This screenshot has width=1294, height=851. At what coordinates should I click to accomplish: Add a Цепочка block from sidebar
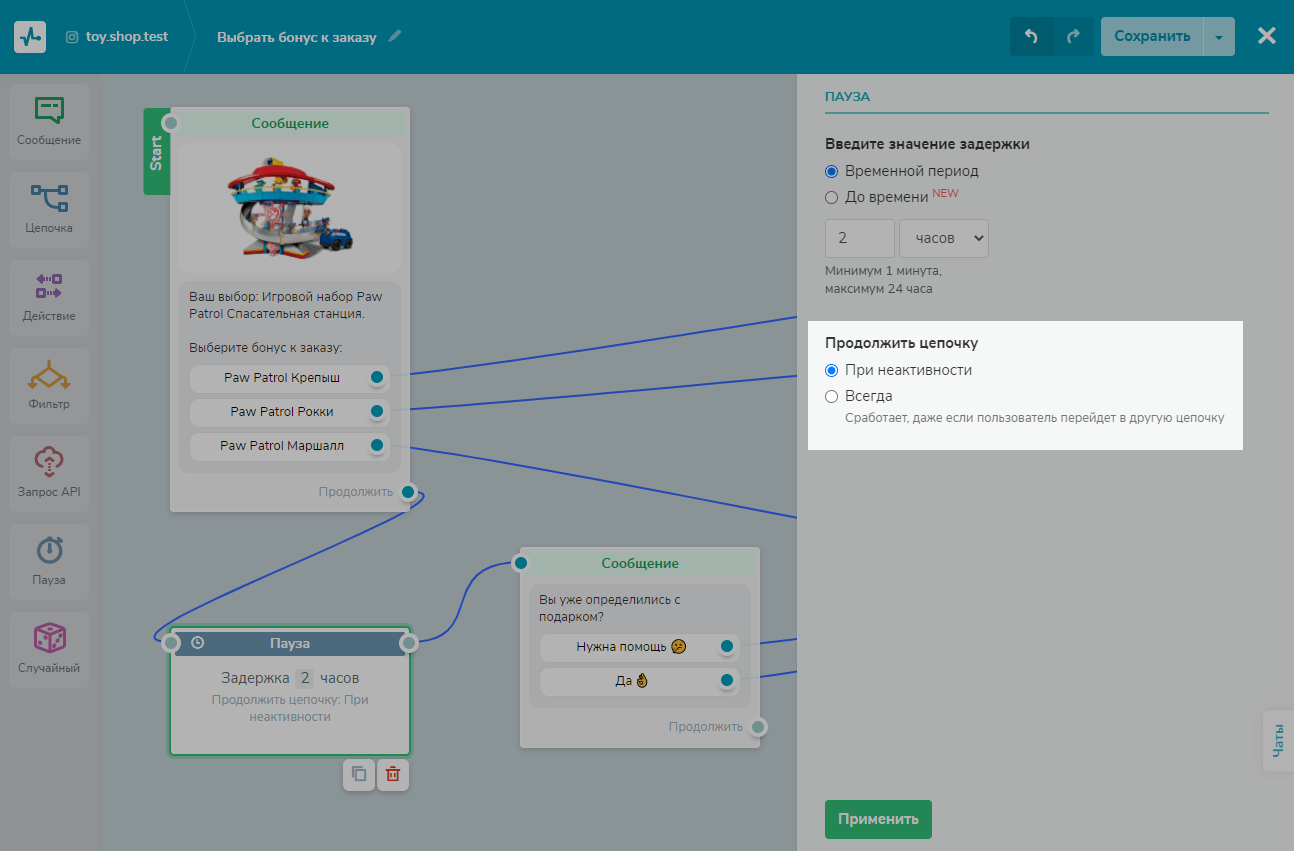pos(48,198)
